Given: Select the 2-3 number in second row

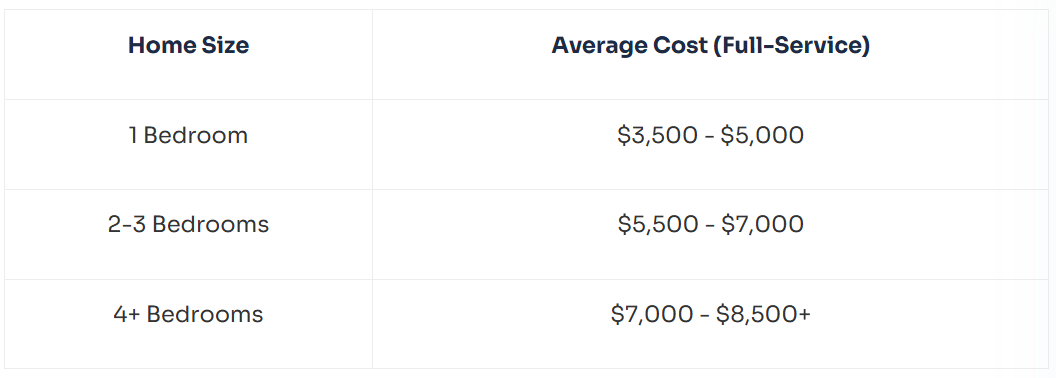Looking at the screenshot, I should coord(127,224).
